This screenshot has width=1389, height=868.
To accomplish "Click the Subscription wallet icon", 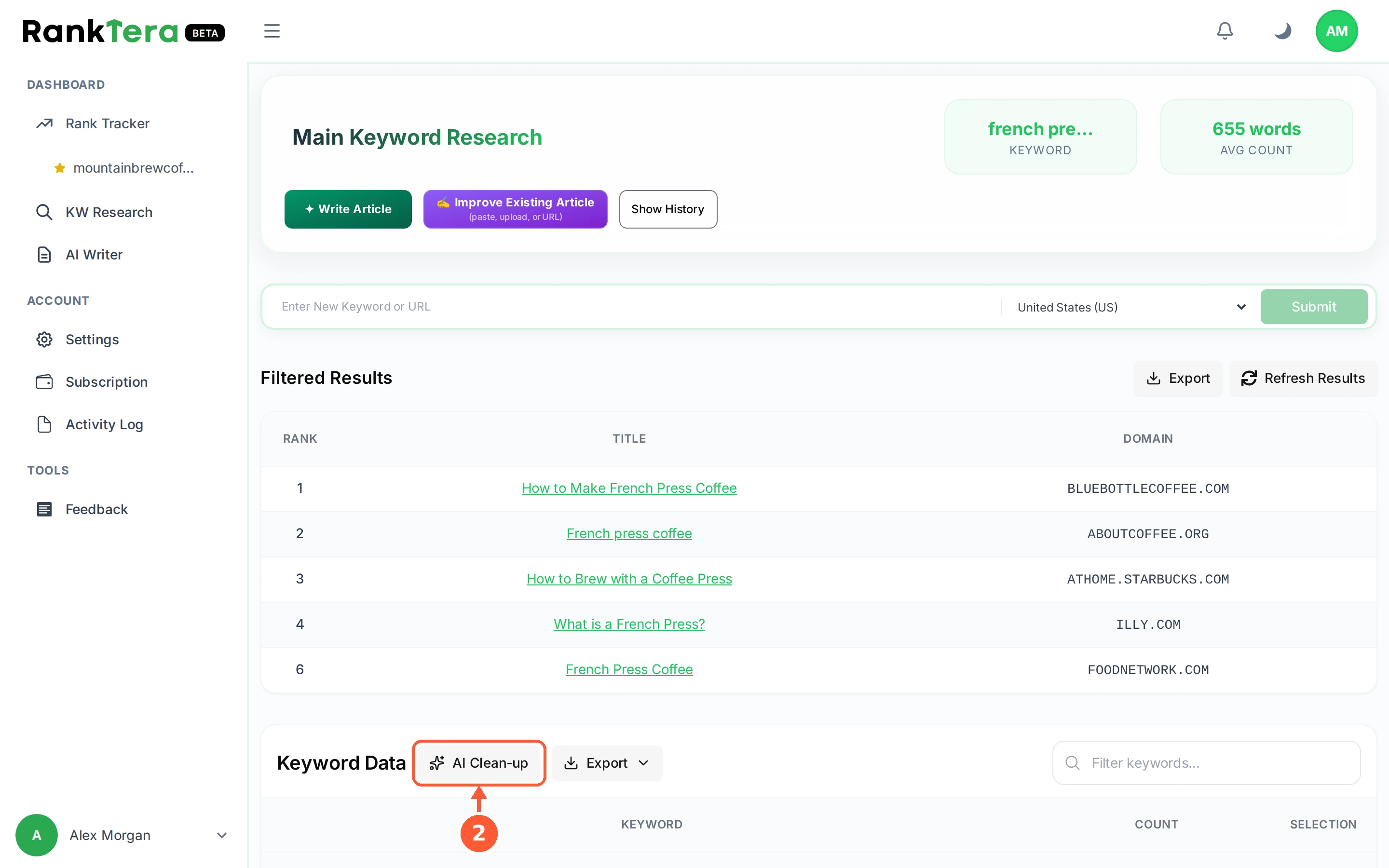I will 44,382.
